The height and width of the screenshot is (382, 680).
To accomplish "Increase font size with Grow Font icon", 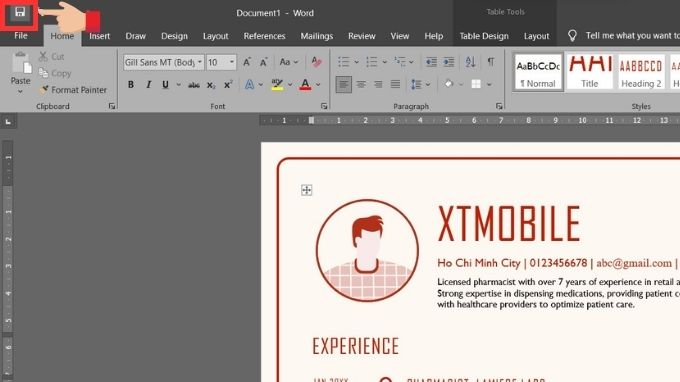I will click(247, 62).
